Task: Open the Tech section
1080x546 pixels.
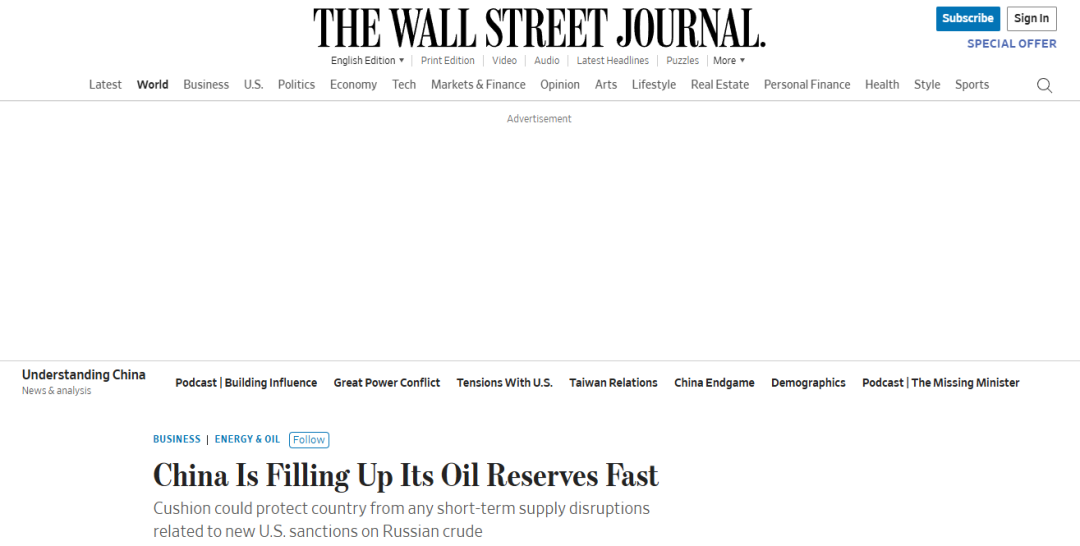Action: (x=404, y=85)
